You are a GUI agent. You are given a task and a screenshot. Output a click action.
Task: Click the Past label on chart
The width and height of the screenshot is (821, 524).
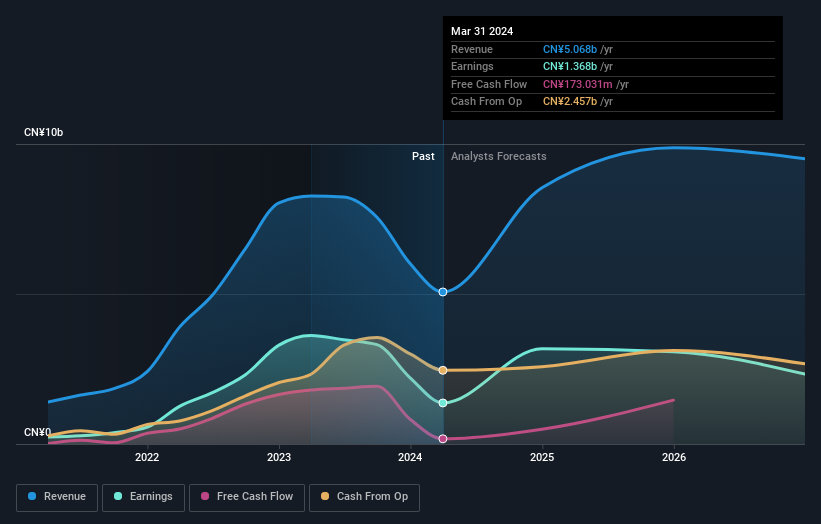click(423, 157)
